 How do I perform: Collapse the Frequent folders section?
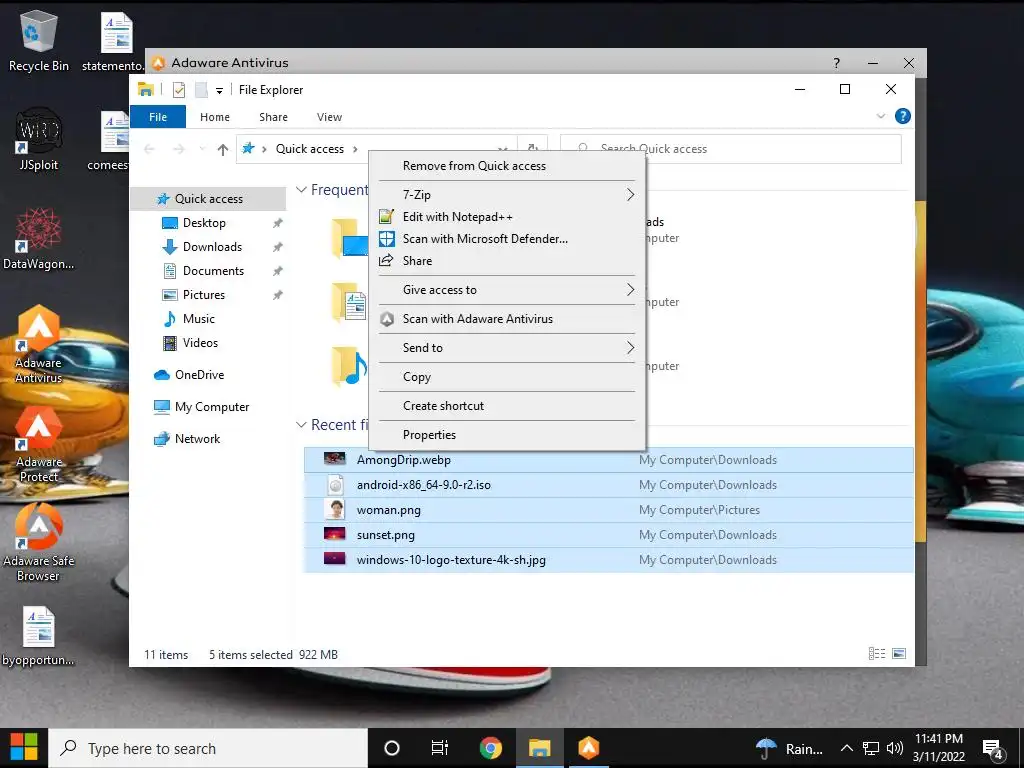coord(301,190)
